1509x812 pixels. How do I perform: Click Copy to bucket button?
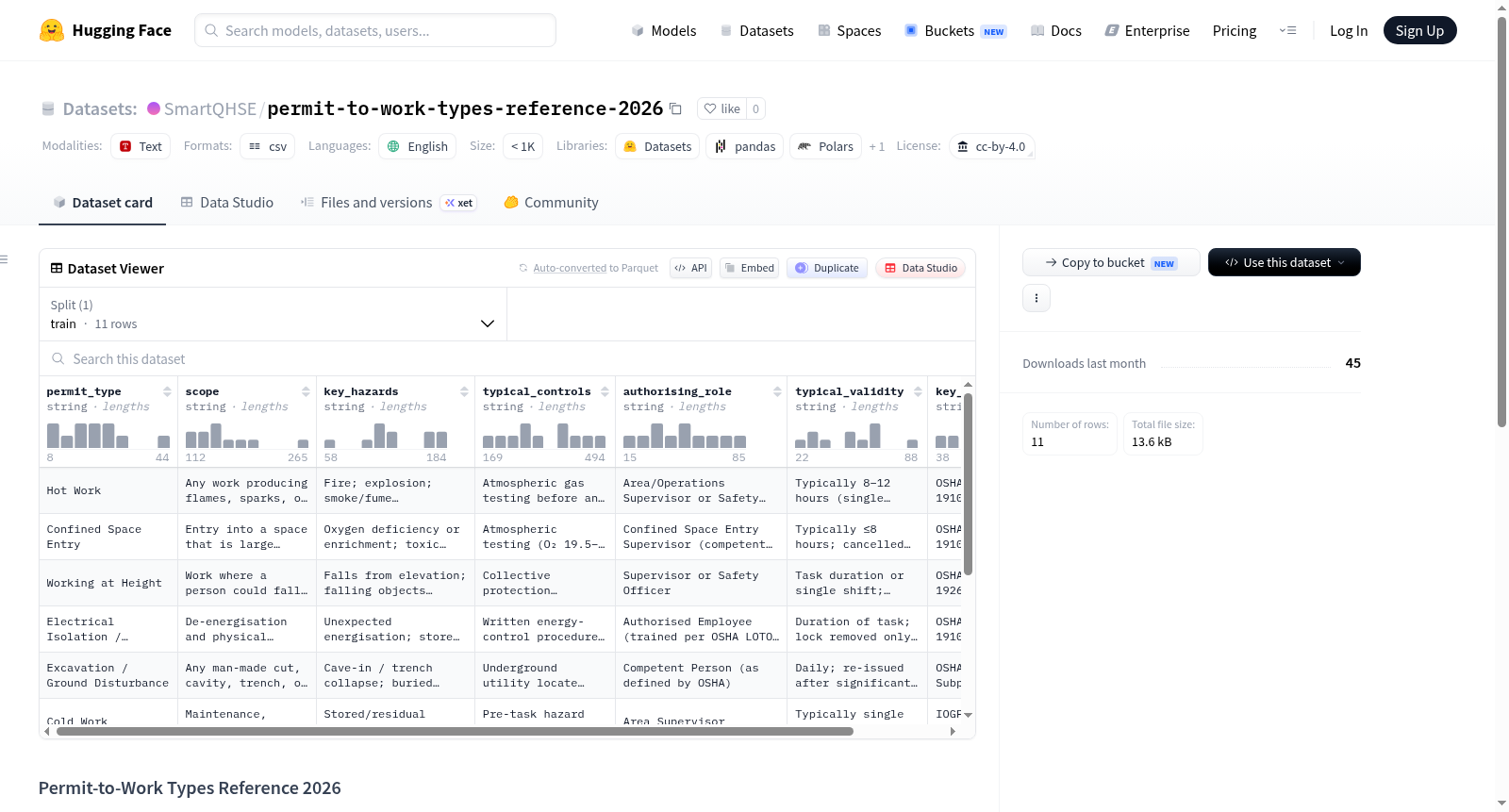(1111, 262)
